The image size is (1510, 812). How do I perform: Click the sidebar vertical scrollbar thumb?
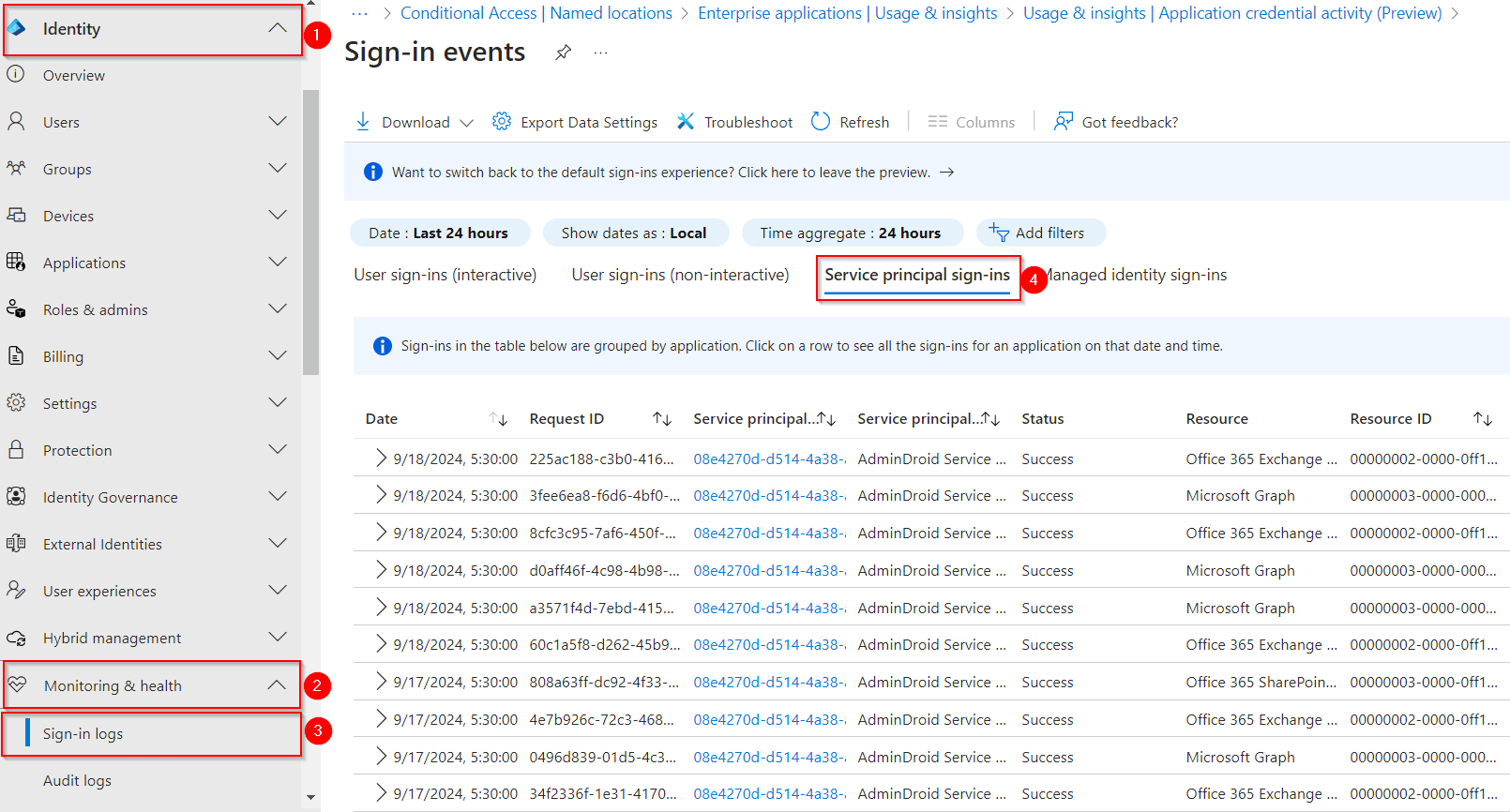(x=311, y=233)
